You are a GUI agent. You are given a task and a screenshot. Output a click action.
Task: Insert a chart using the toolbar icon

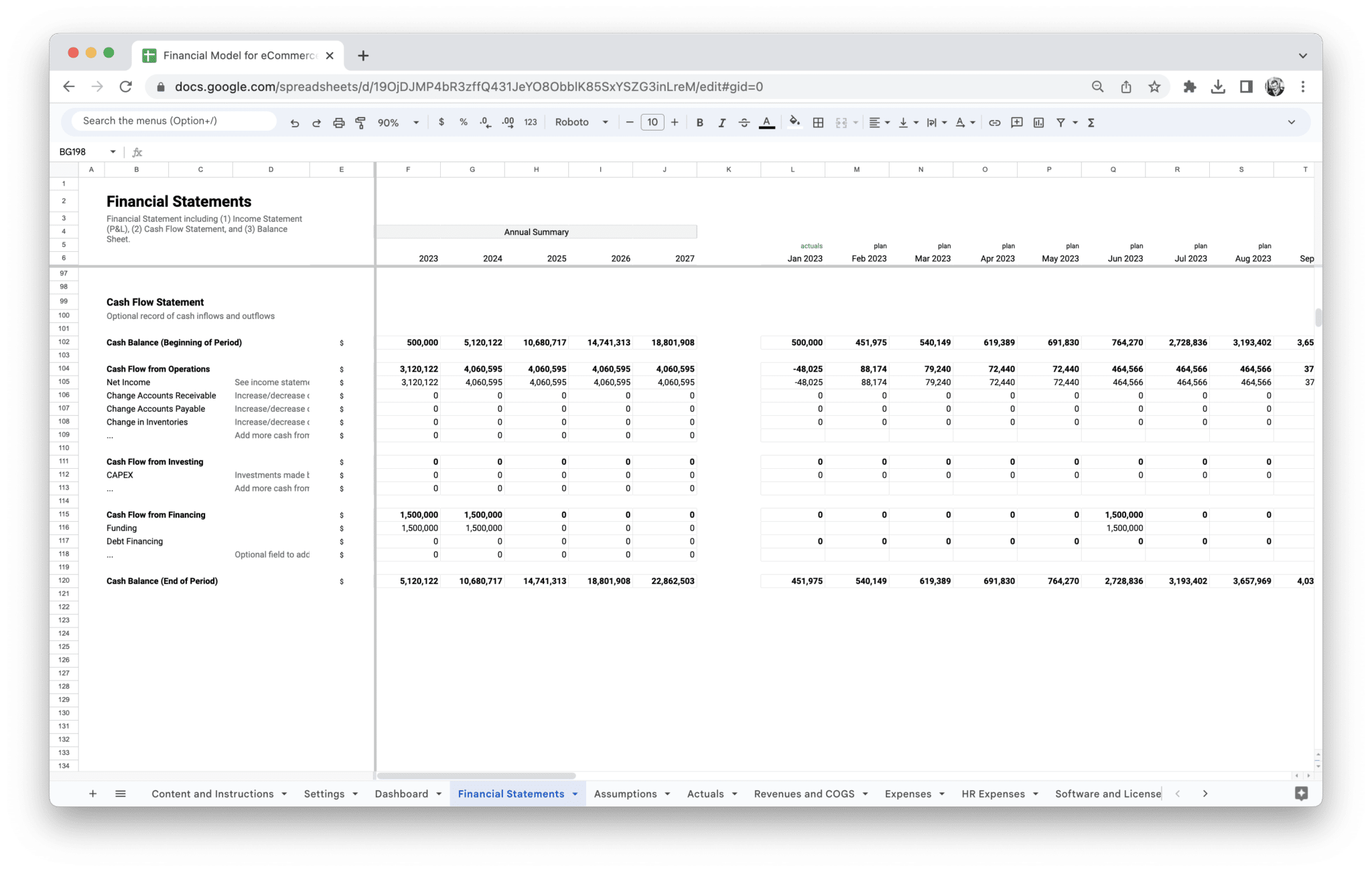(x=1039, y=123)
